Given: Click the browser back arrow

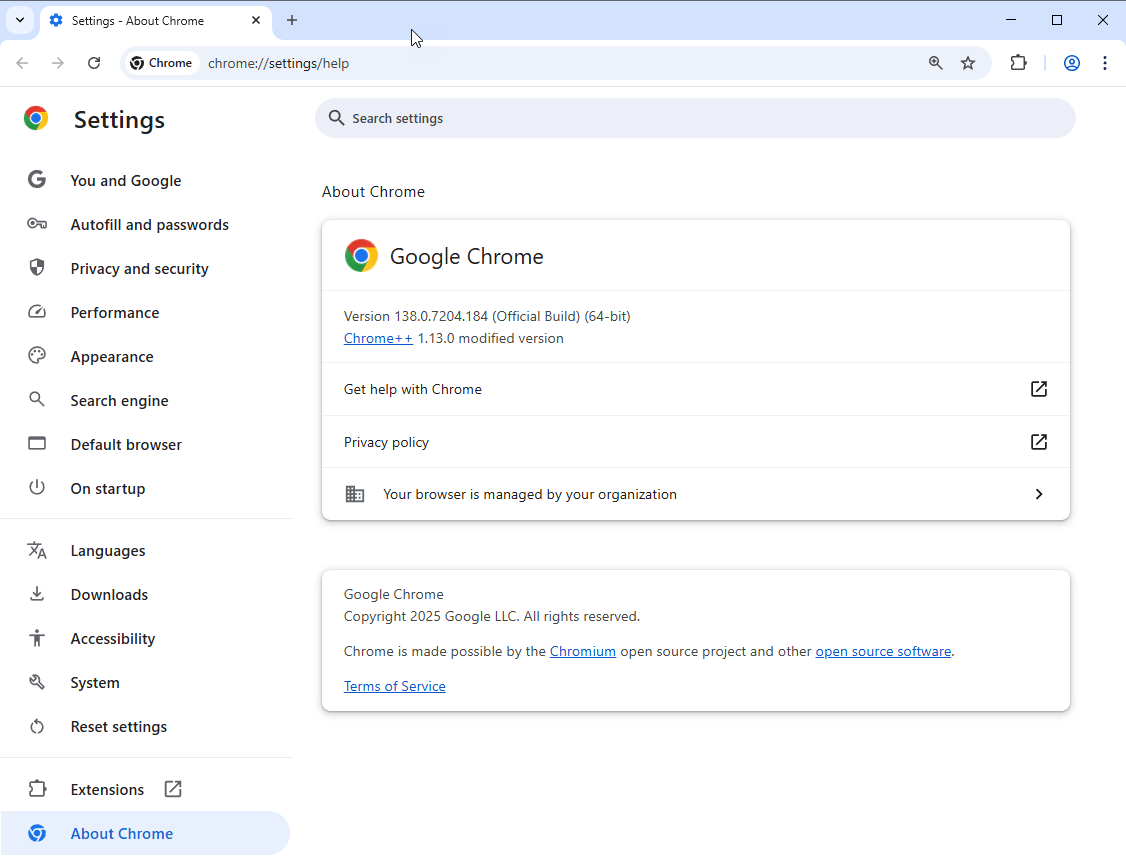Looking at the screenshot, I should pos(22,63).
